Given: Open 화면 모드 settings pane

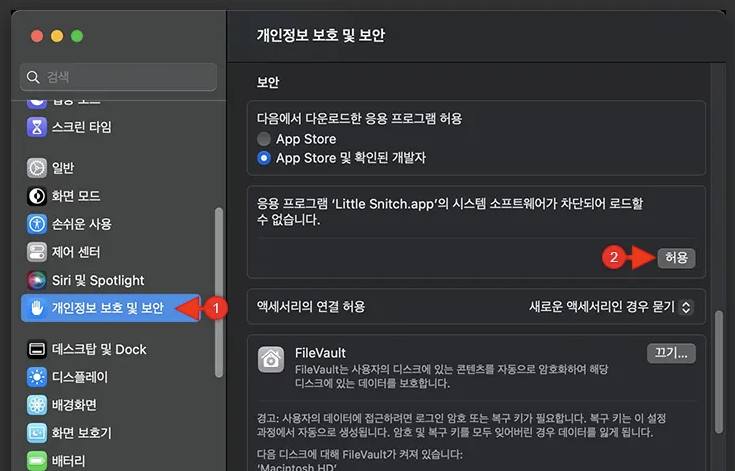Looking at the screenshot, I should pyautogui.click(x=111, y=196).
